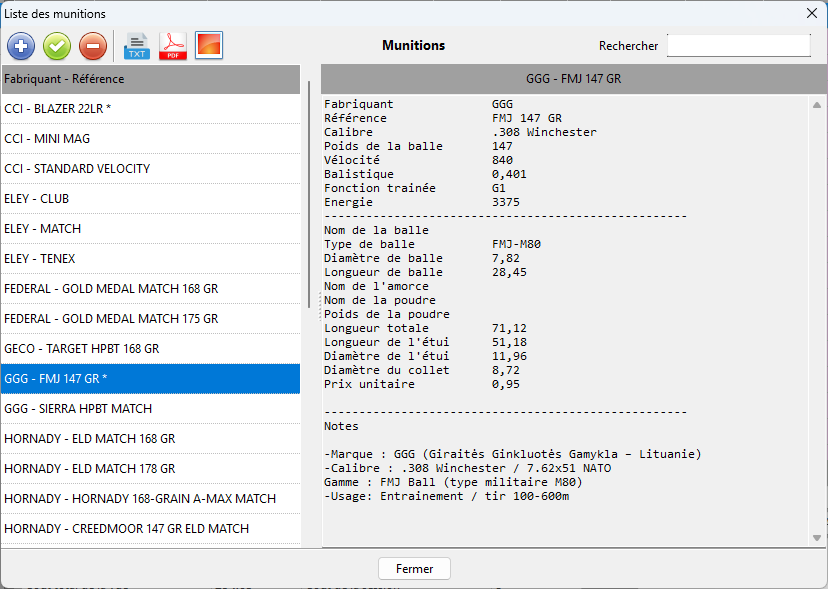Sort by Fabriquant - Référence header
828x589 pixels.
pyautogui.click(x=150, y=79)
